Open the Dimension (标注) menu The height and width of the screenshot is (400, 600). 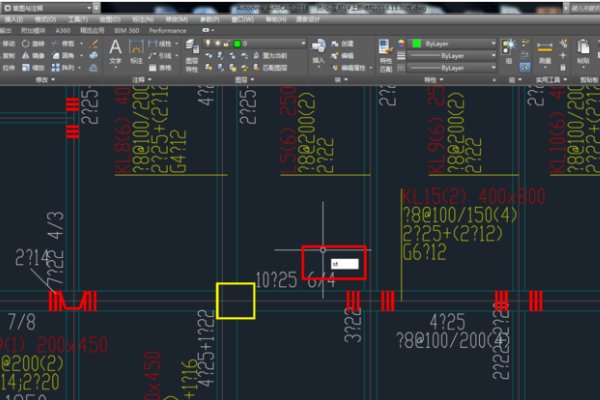tap(143, 19)
